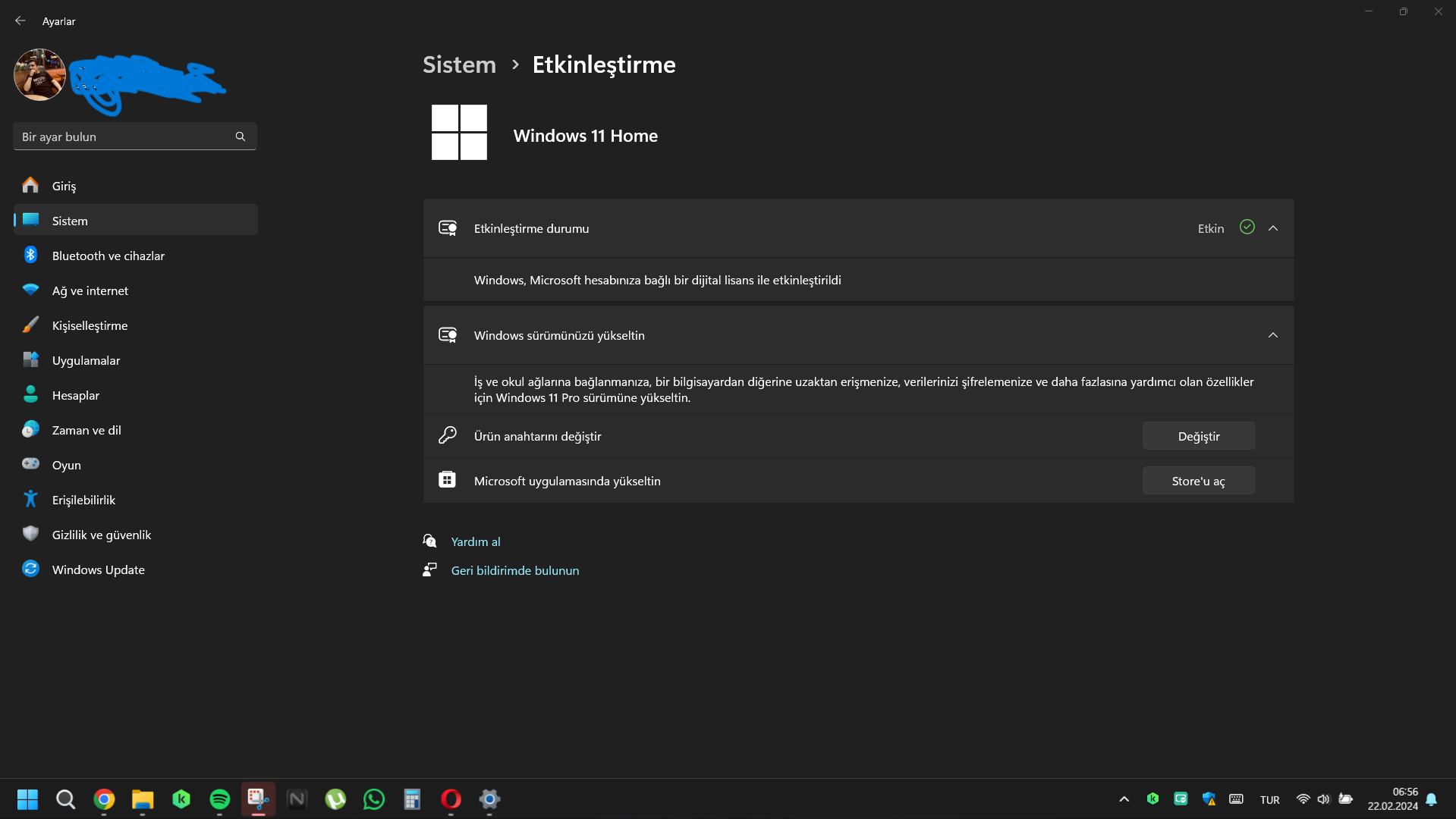Open uTorrent from the taskbar
Screen dimensions: 1456x819
pyautogui.click(x=335, y=799)
